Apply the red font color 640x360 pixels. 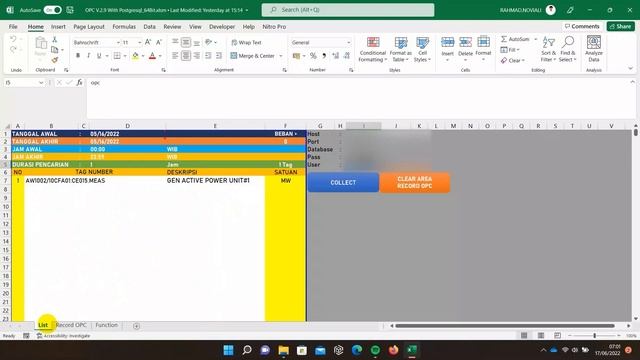tap(152, 56)
